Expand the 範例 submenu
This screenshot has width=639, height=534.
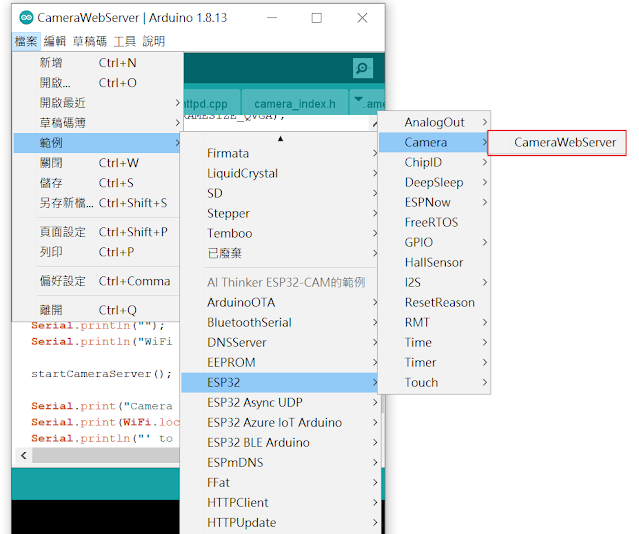pyautogui.click(x=98, y=143)
